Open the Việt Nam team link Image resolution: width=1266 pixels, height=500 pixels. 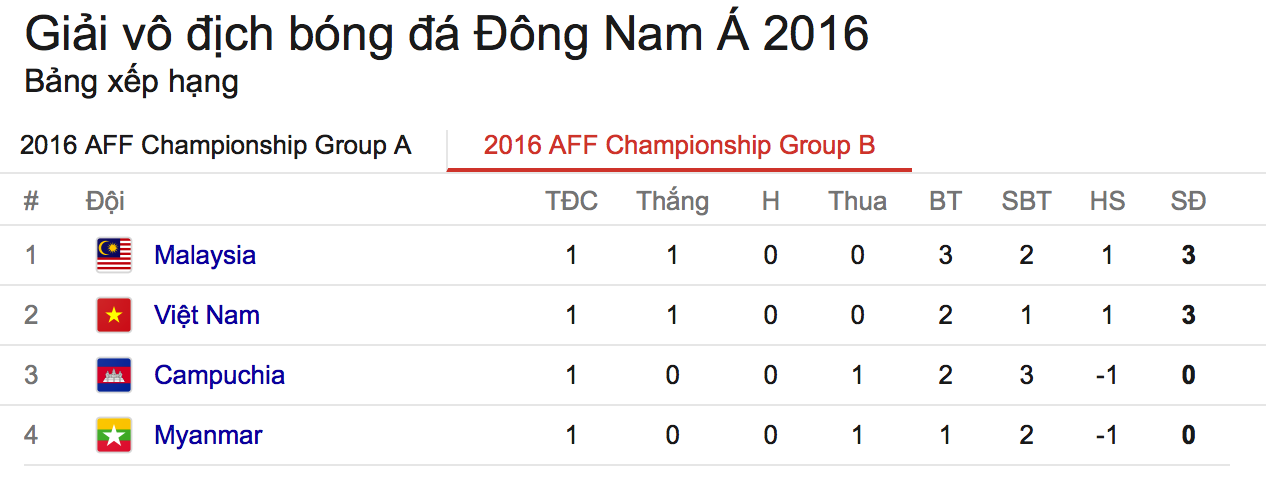pos(207,315)
